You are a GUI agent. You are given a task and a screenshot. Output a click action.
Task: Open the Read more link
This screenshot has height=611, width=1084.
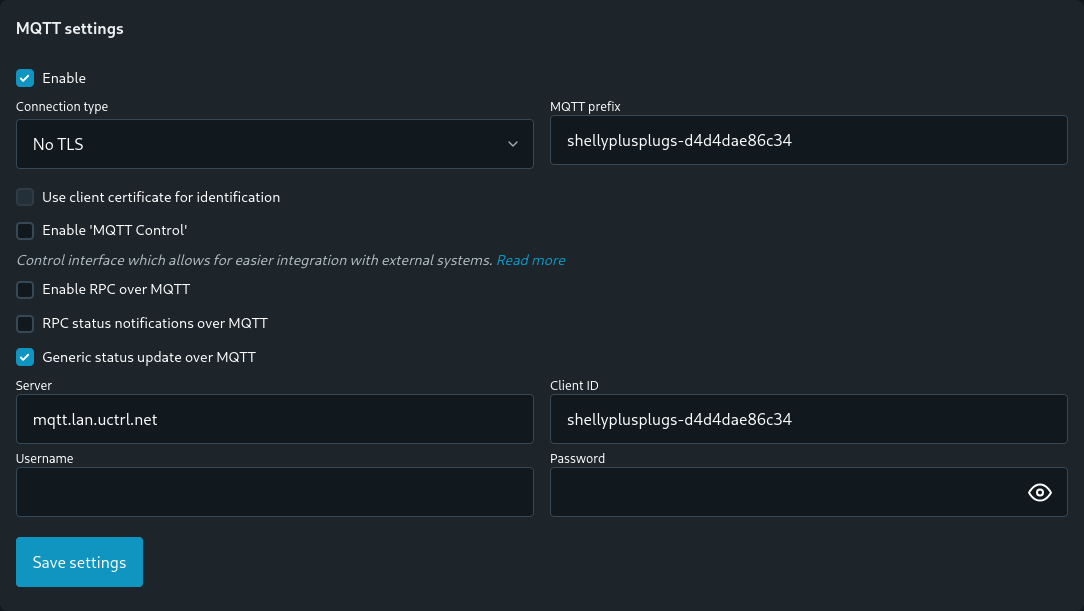[x=530, y=260]
